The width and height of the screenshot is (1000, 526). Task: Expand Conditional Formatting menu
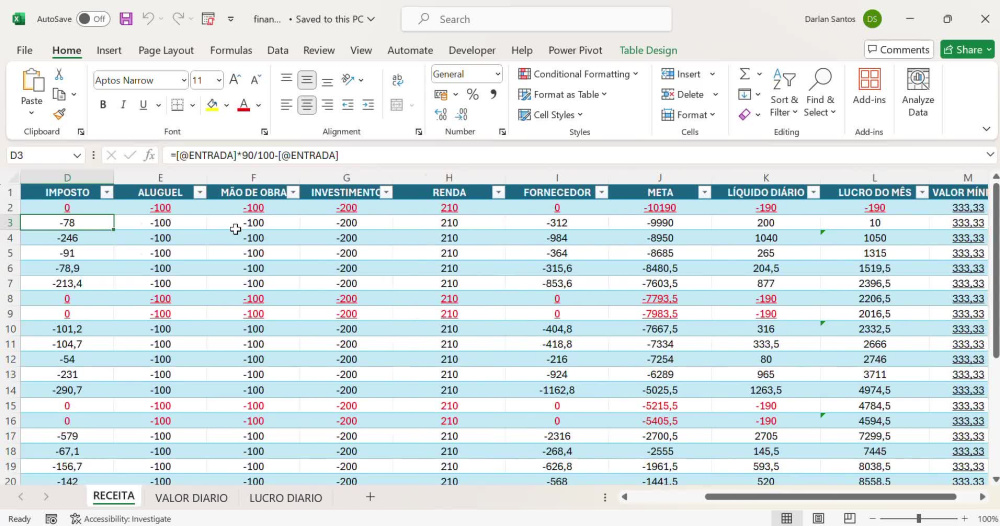point(578,74)
